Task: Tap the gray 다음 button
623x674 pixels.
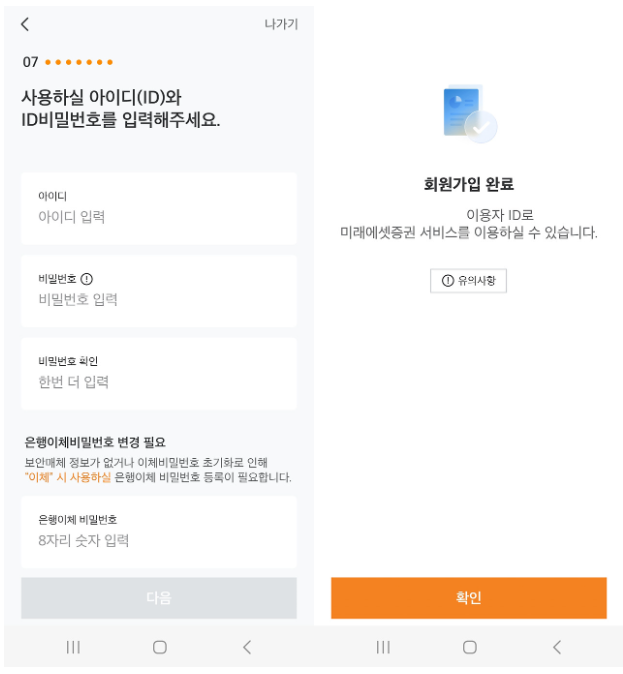Action: tap(159, 597)
